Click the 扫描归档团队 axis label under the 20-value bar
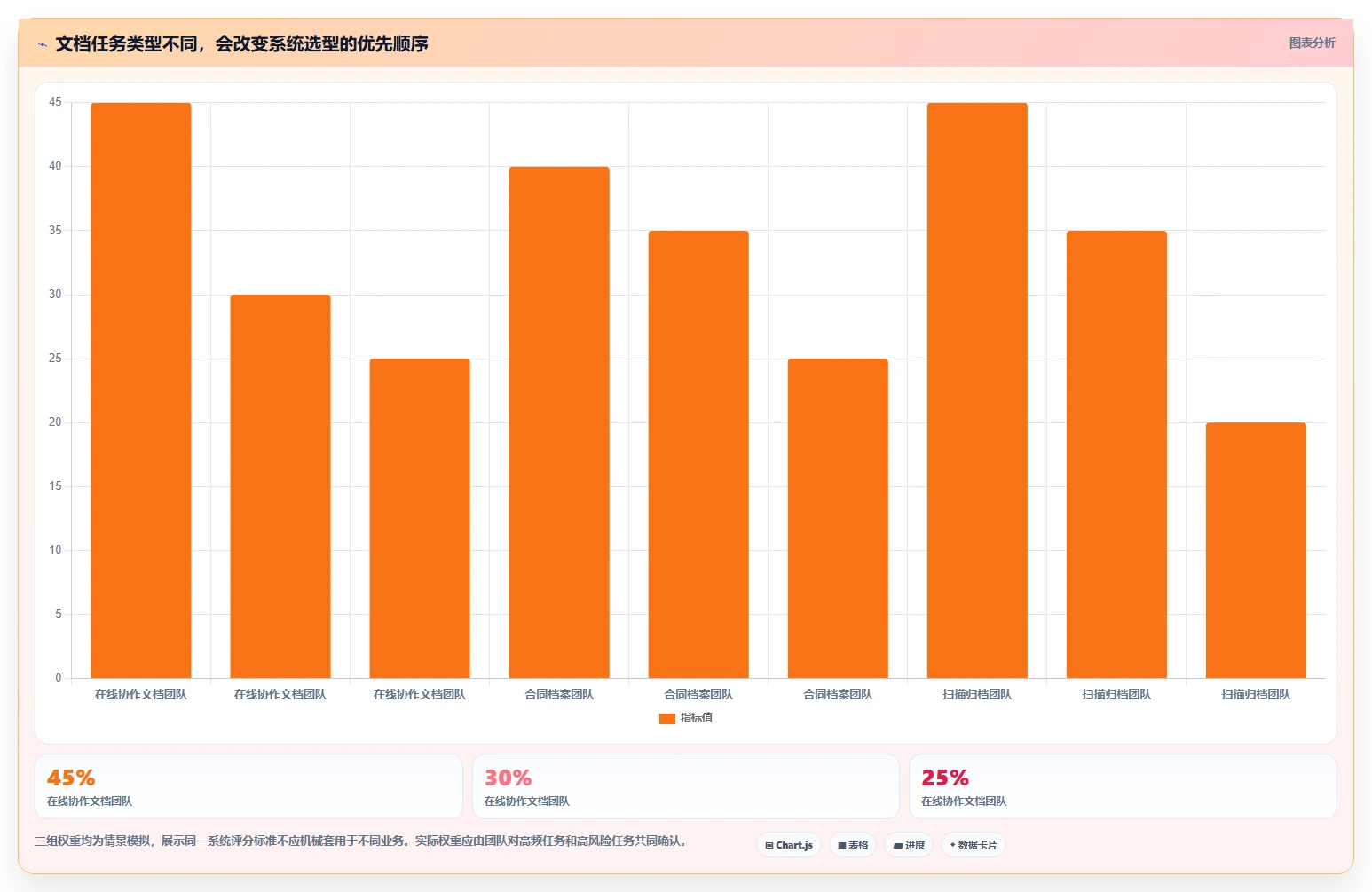Screen dimensions: 1372x892 [x=1256, y=694]
